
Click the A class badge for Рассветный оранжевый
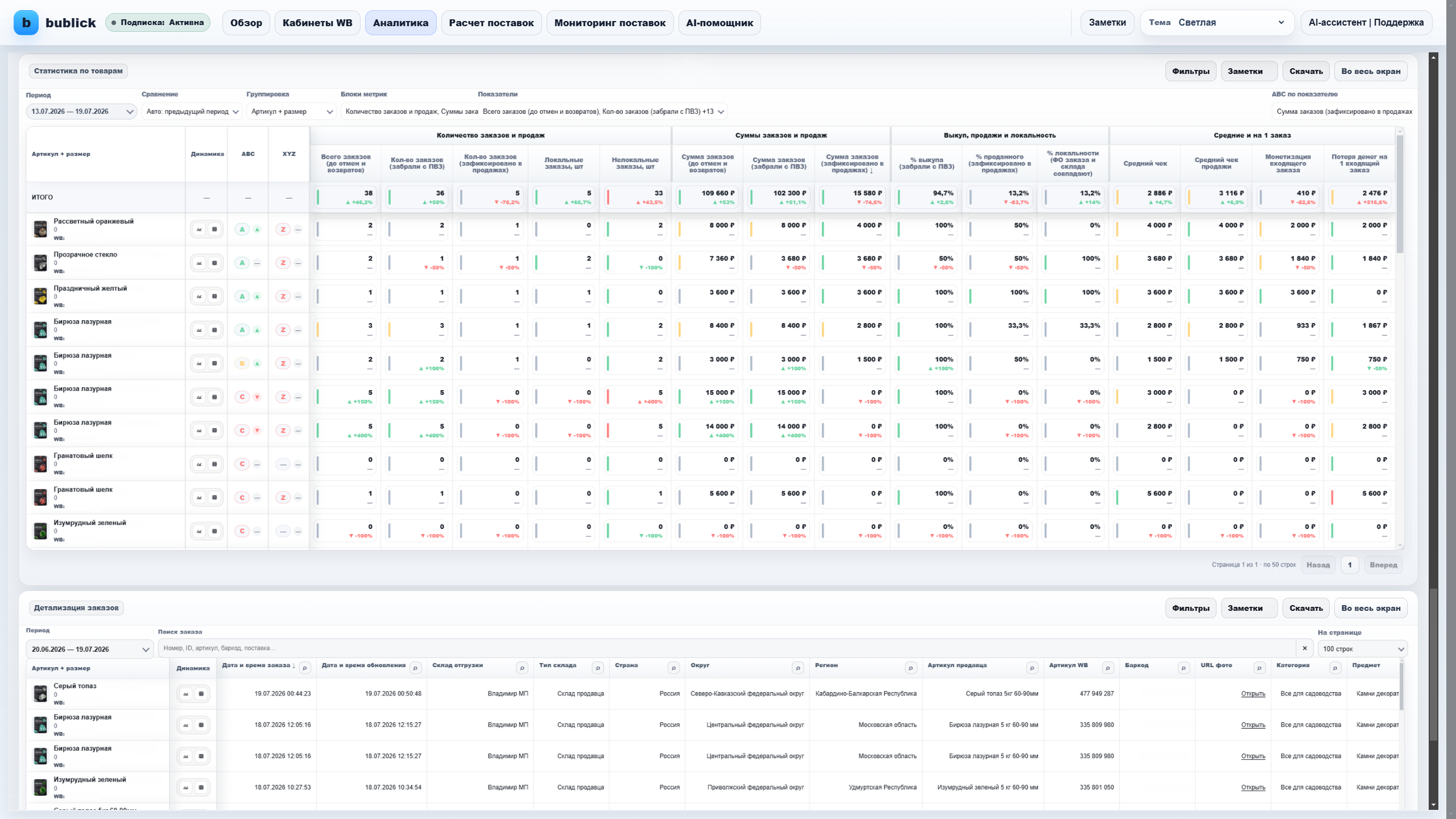[242, 230]
